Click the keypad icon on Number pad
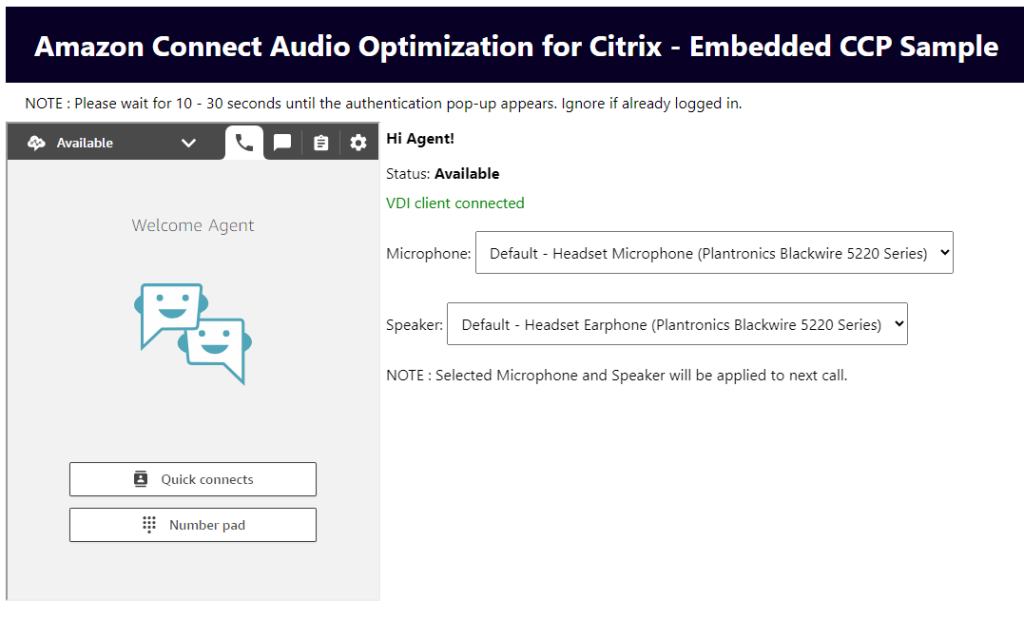The image size is (1024, 619). coord(148,524)
